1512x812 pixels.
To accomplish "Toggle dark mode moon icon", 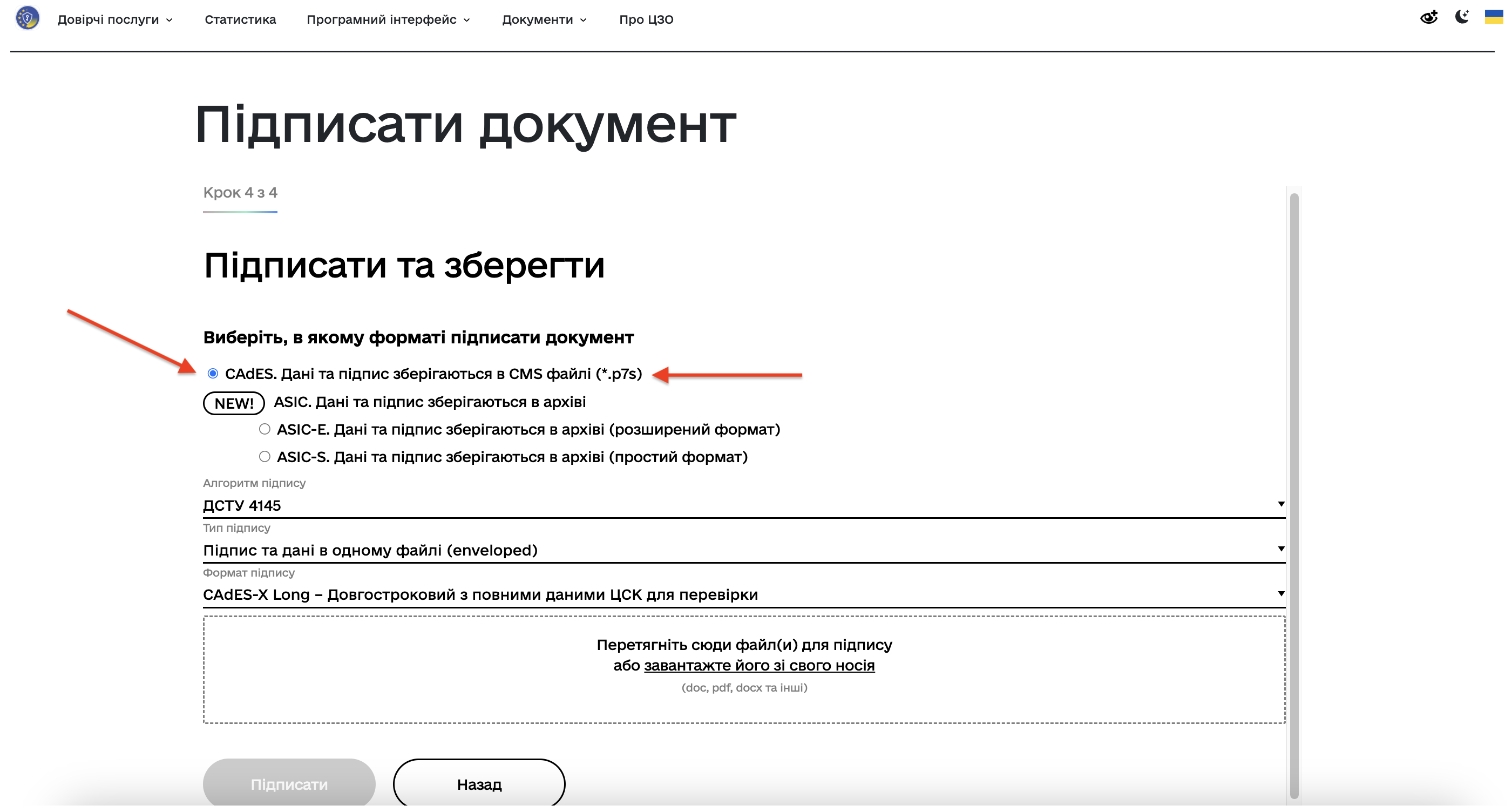I will (x=1461, y=17).
